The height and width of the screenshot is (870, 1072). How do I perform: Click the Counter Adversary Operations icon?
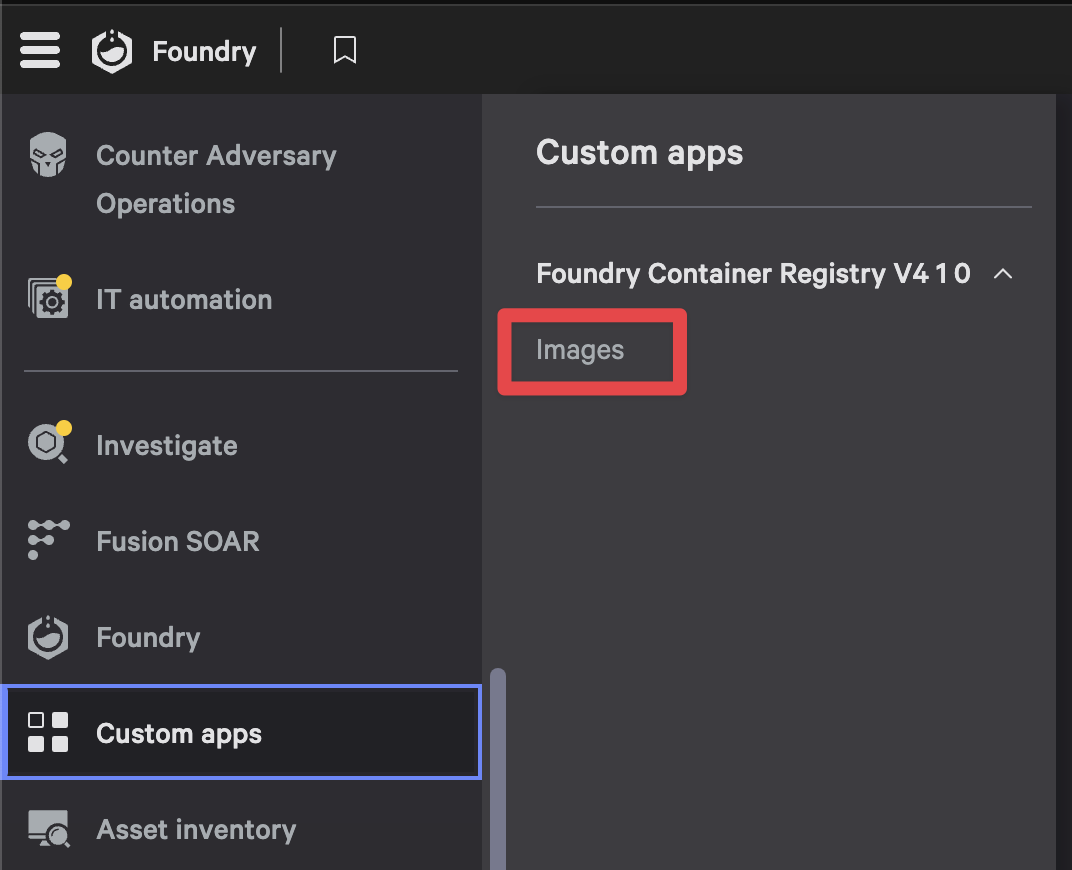pos(48,155)
